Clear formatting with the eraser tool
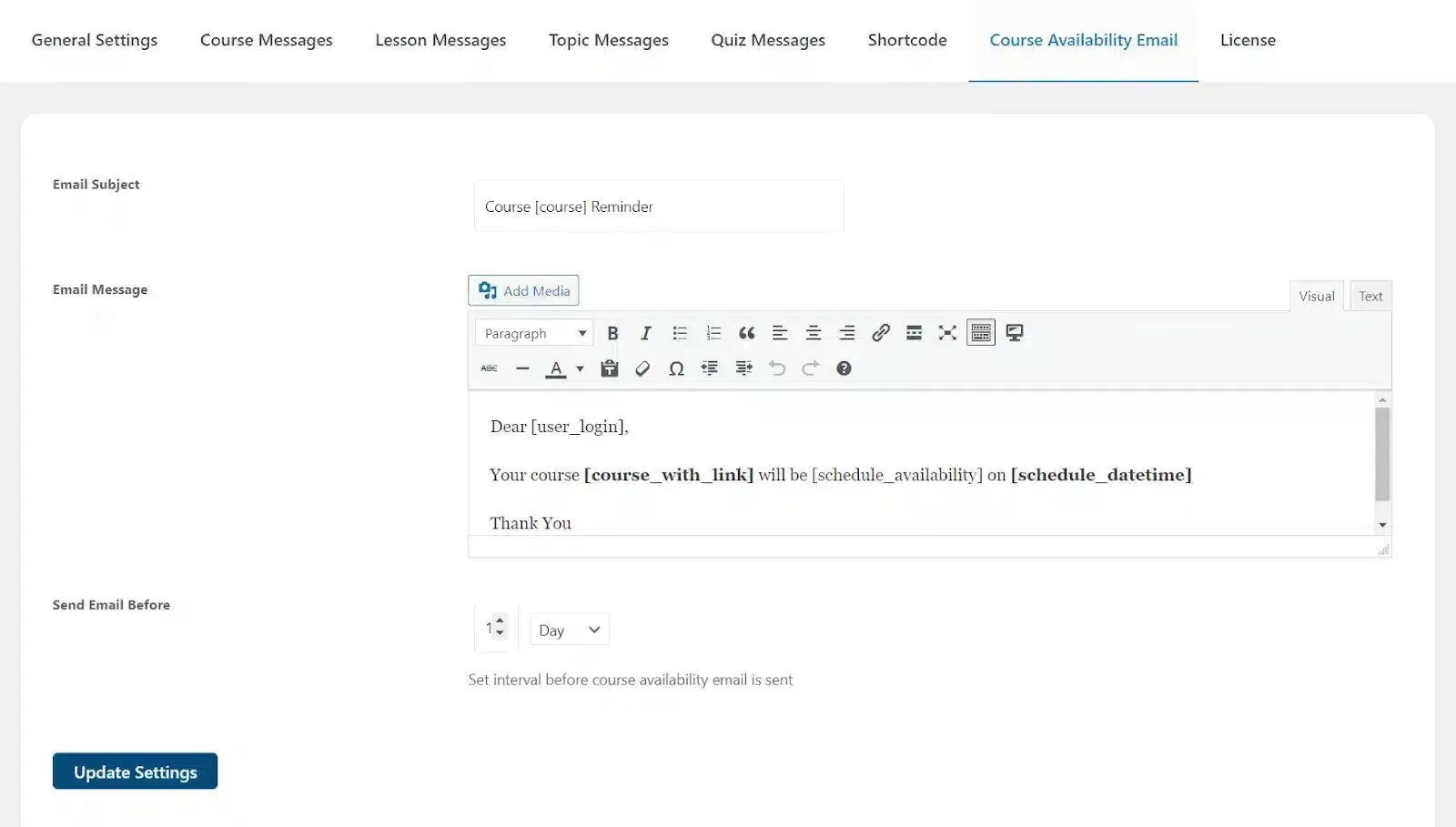The height and width of the screenshot is (827, 1456). coord(642,368)
